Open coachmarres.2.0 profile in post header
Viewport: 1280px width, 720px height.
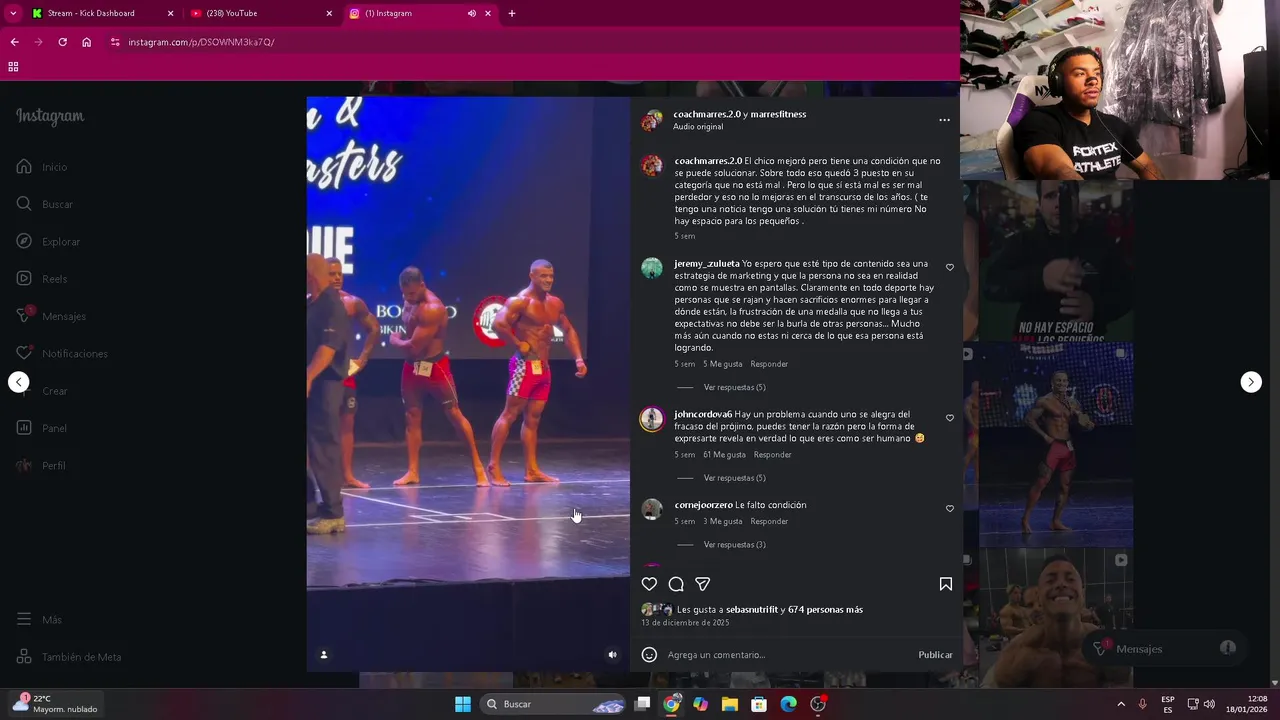click(x=706, y=114)
